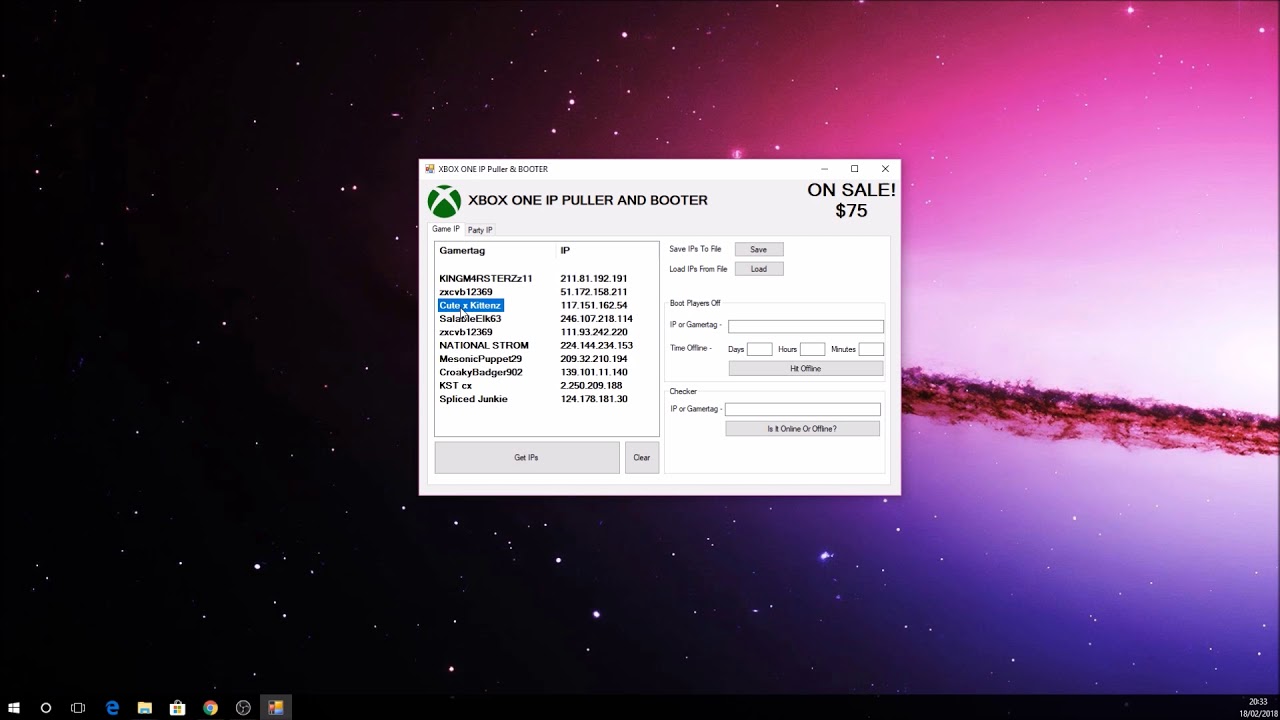Click the app icon in the title bar

coord(430,169)
